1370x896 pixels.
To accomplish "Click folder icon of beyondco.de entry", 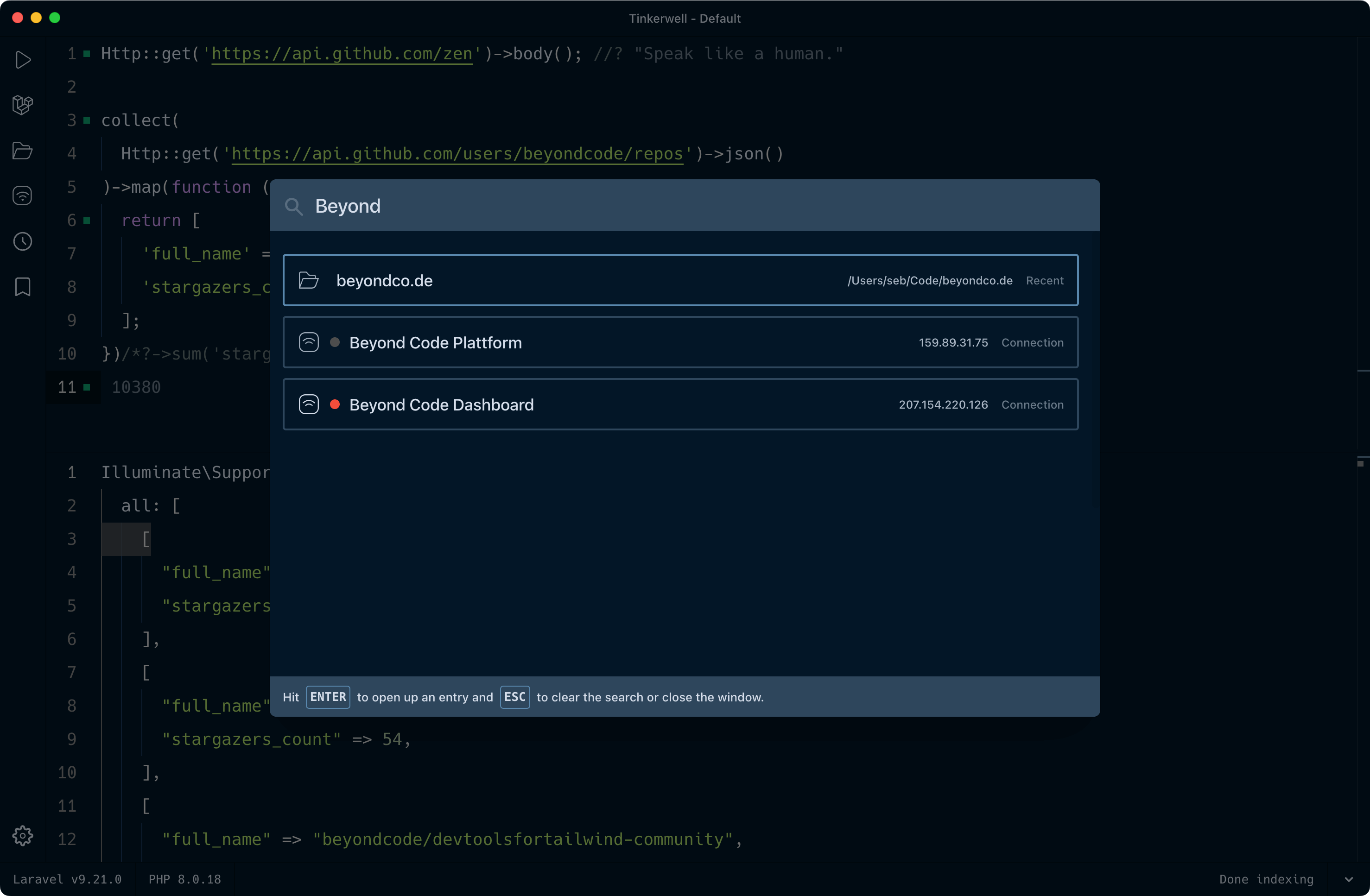I will (309, 280).
